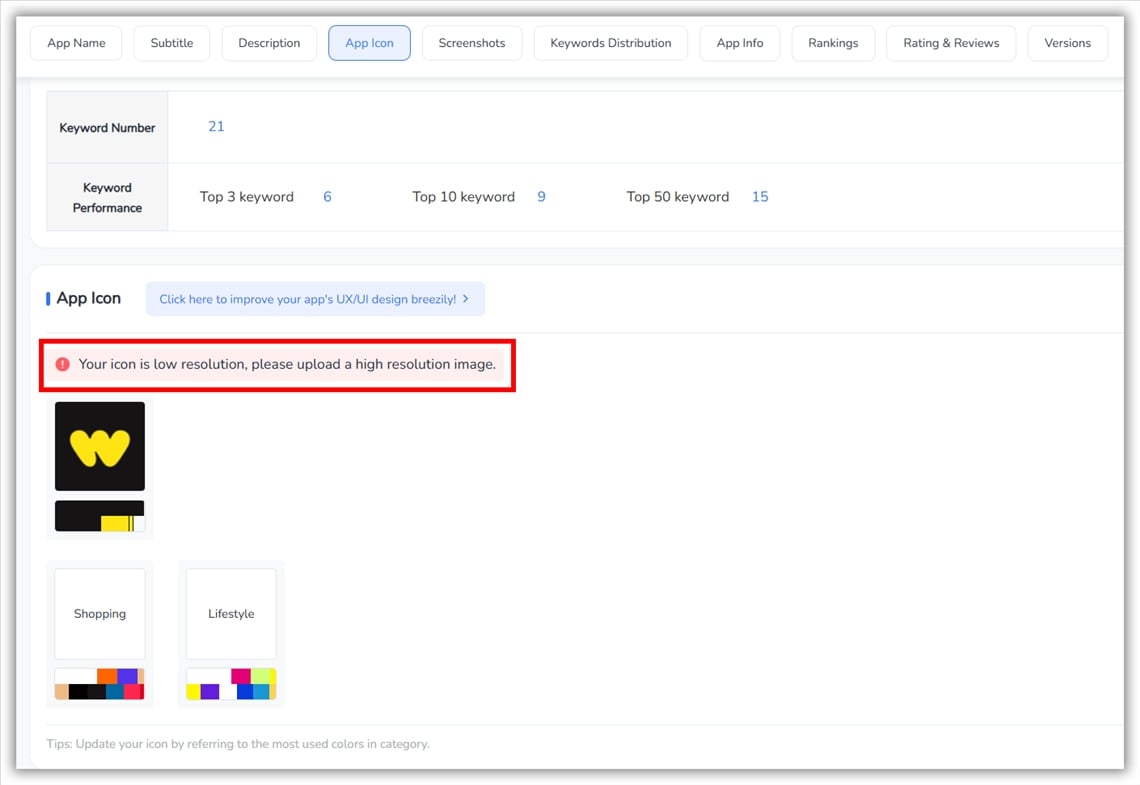Select the App Icon tab
Screen dimensions: 1140x785
coord(369,43)
